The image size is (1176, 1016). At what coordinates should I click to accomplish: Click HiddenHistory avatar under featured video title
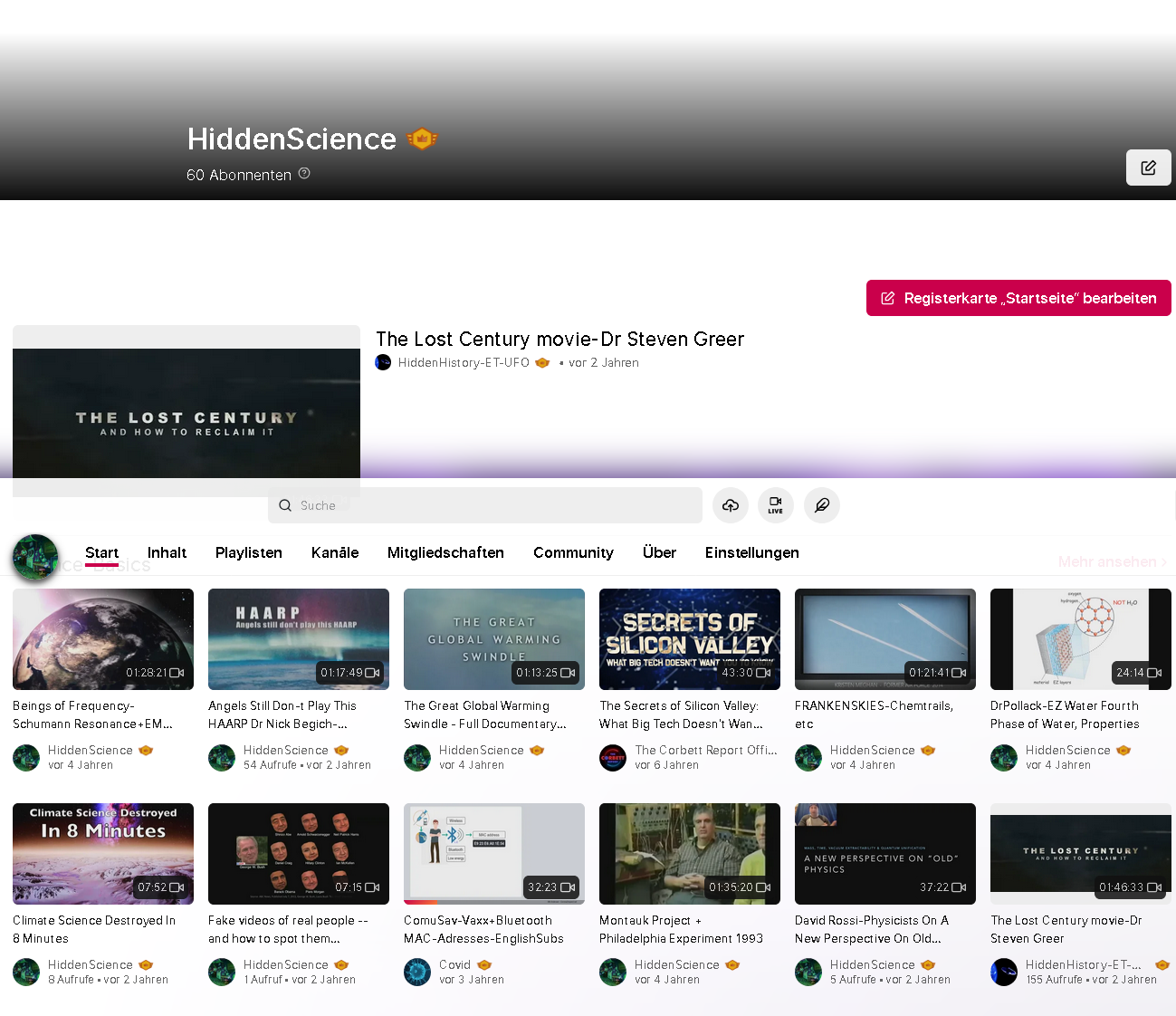tap(383, 362)
